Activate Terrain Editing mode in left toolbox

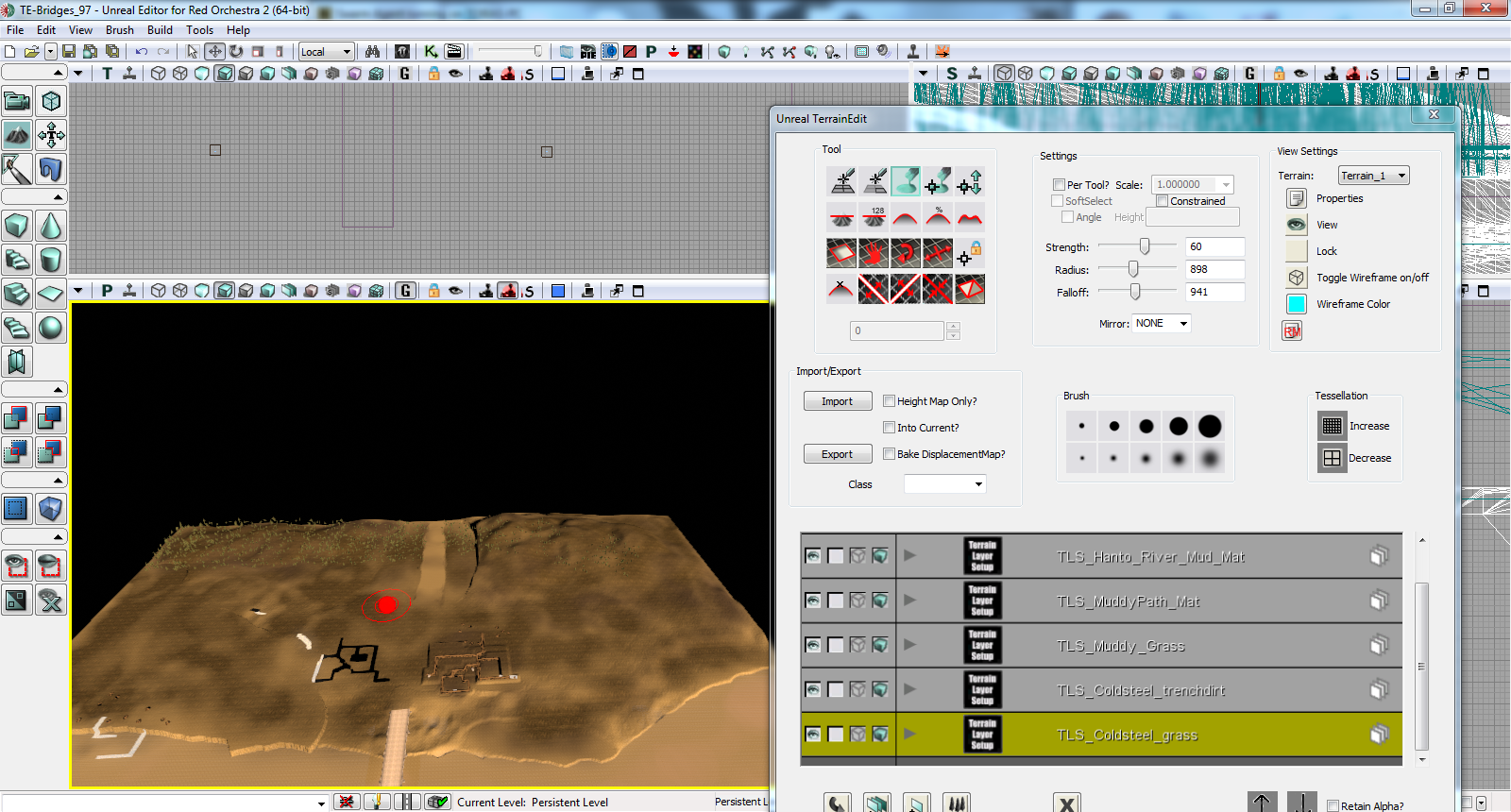tap(17, 135)
